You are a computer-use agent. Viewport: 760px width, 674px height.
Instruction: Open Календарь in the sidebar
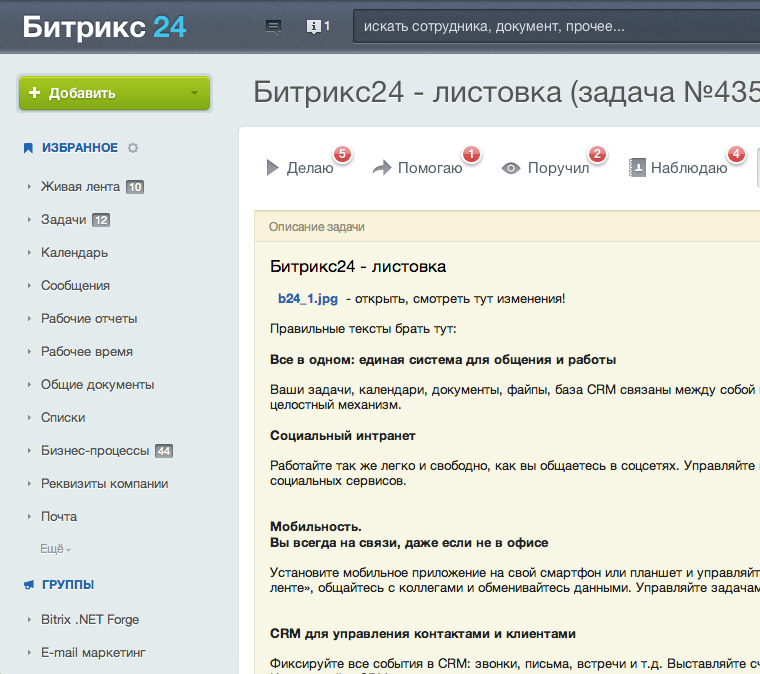74,252
